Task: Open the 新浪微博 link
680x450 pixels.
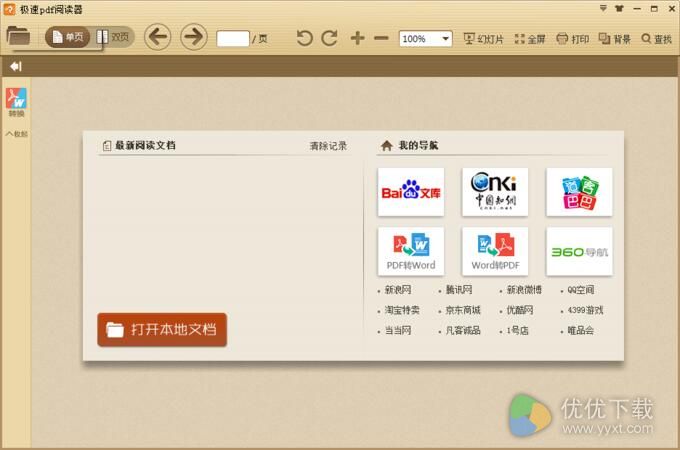Action: pyautogui.click(x=524, y=290)
